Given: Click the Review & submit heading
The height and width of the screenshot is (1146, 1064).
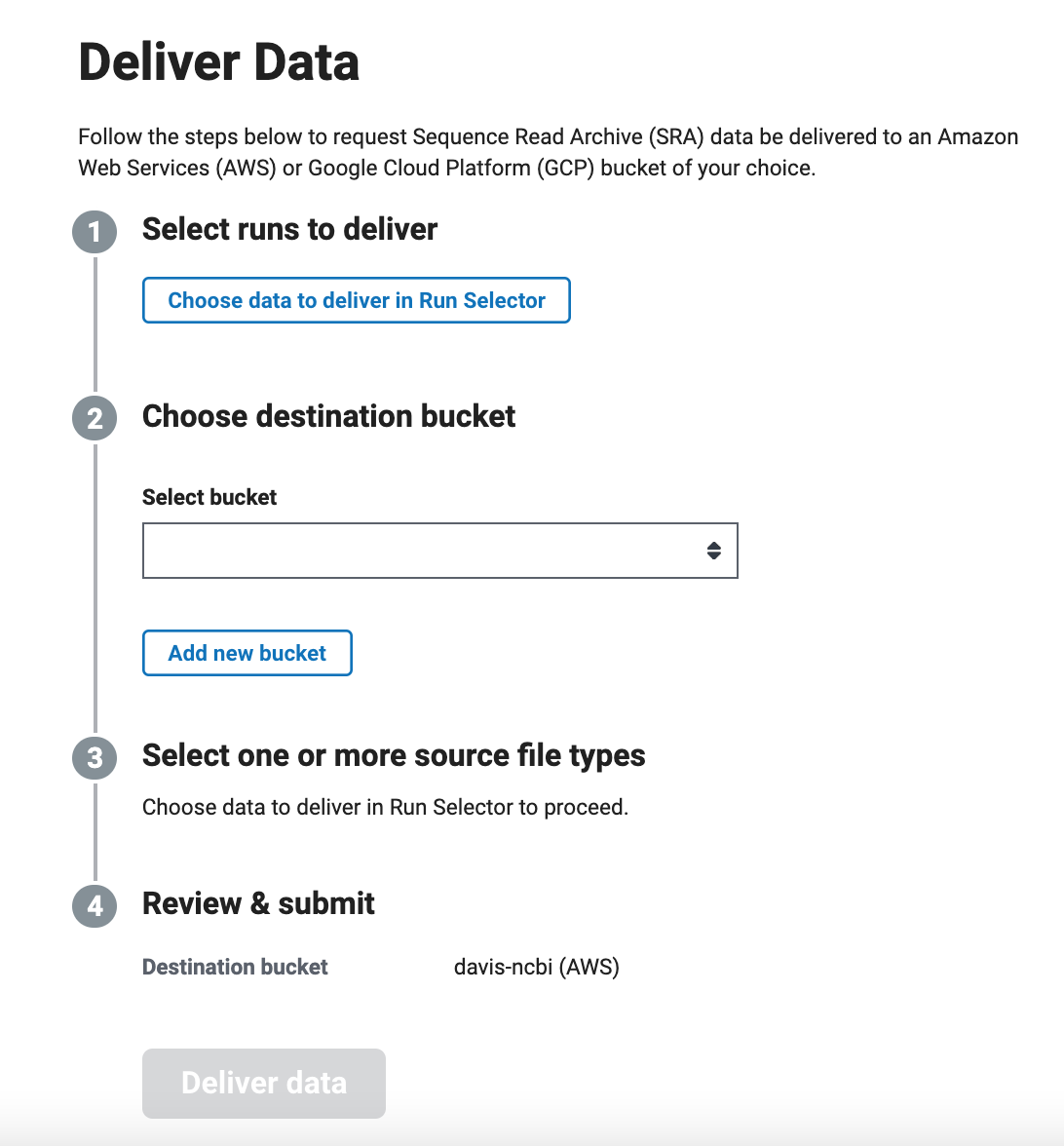Looking at the screenshot, I should [x=259, y=904].
